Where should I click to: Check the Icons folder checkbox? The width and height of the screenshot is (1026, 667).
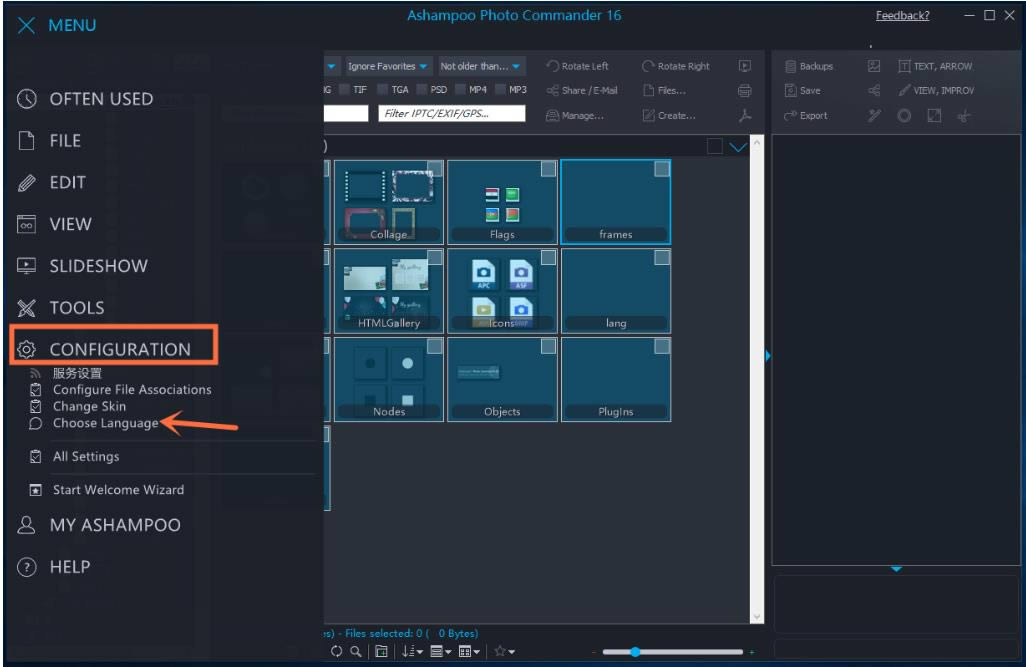548,257
